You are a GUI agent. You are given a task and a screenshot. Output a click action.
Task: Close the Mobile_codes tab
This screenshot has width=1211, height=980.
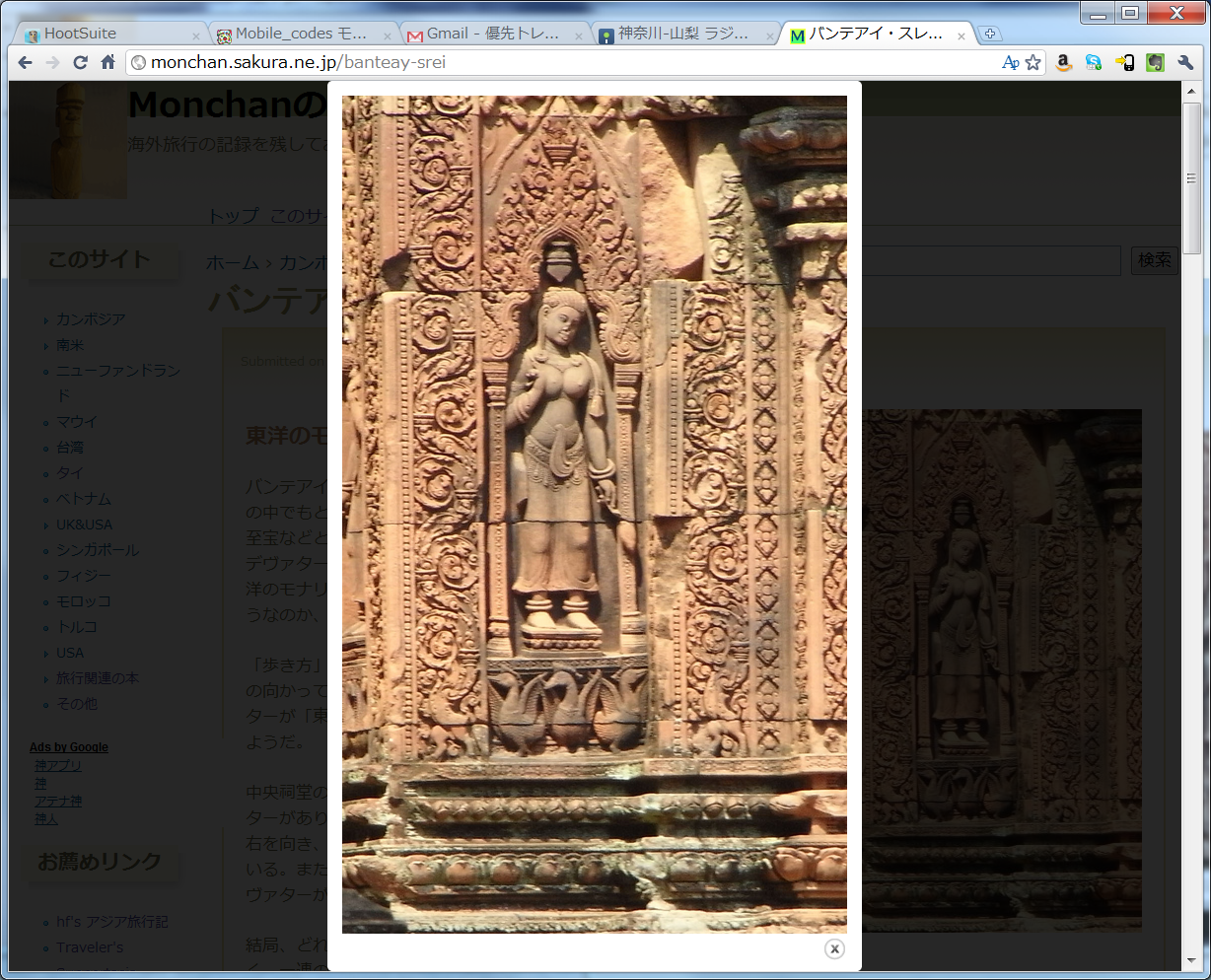(387, 35)
